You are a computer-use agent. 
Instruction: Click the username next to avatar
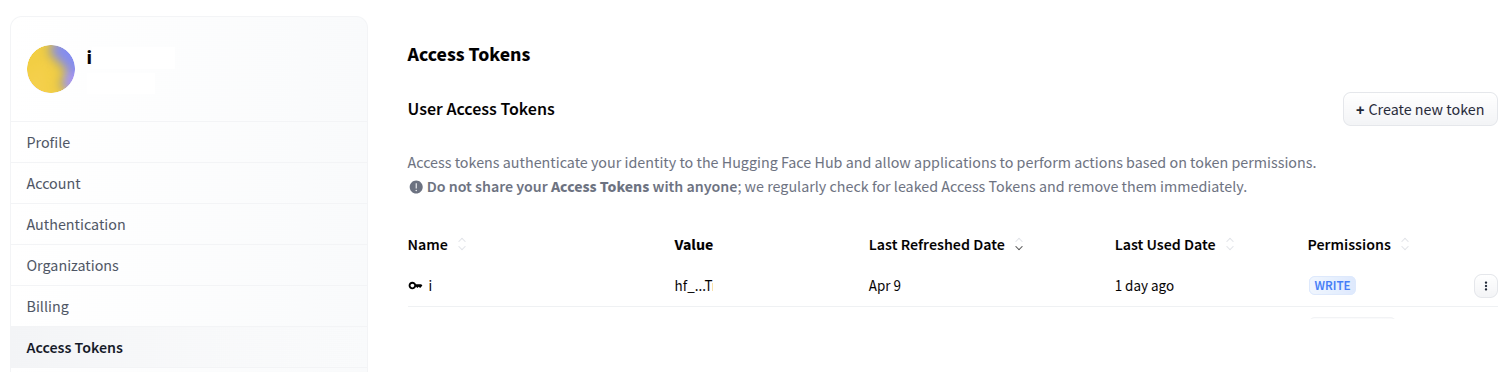coord(89,57)
